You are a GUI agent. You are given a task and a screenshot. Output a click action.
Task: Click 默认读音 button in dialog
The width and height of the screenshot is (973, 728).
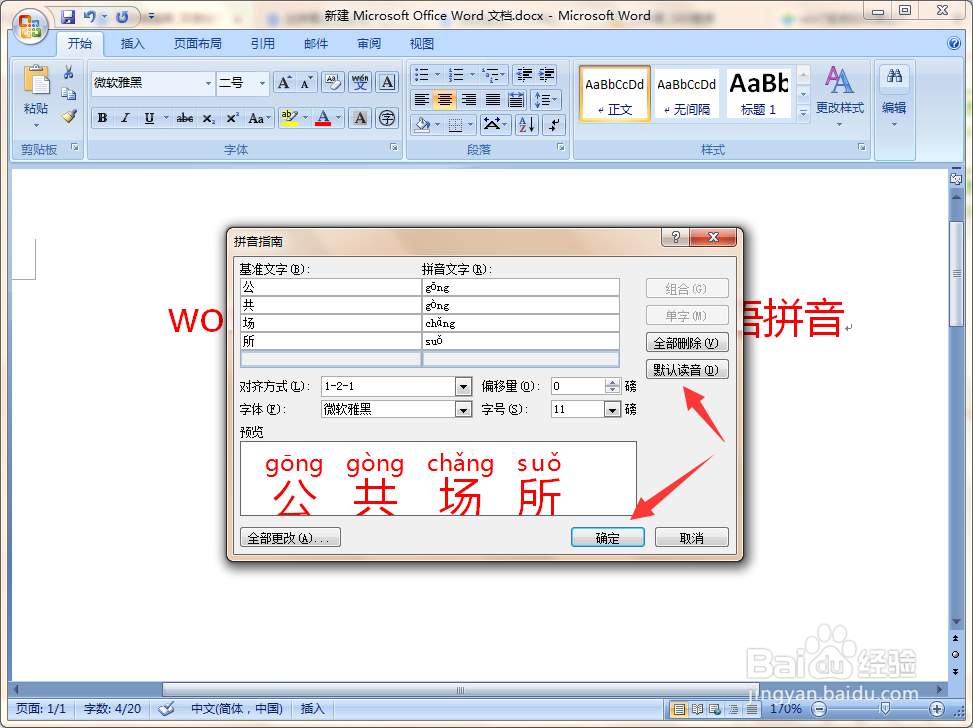(687, 370)
